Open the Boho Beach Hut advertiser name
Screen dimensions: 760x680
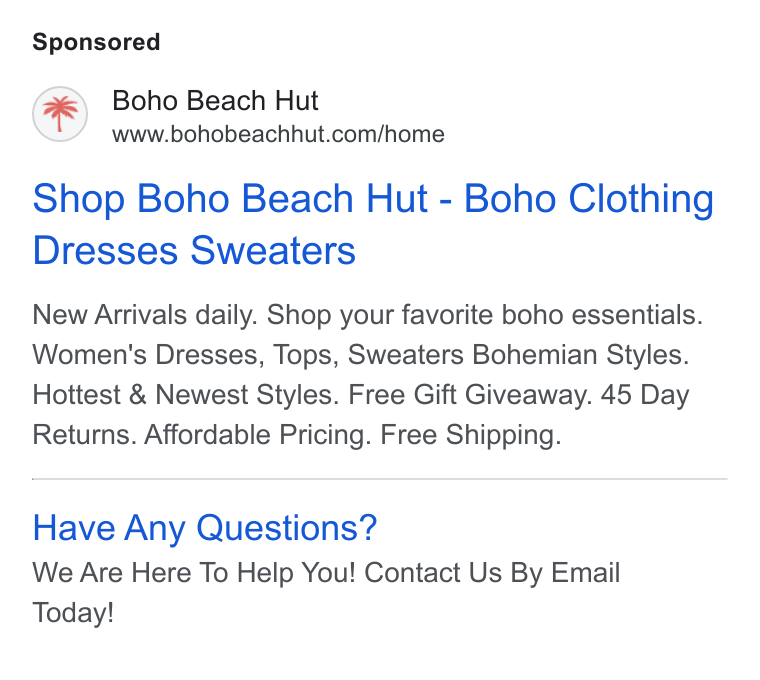[215, 100]
